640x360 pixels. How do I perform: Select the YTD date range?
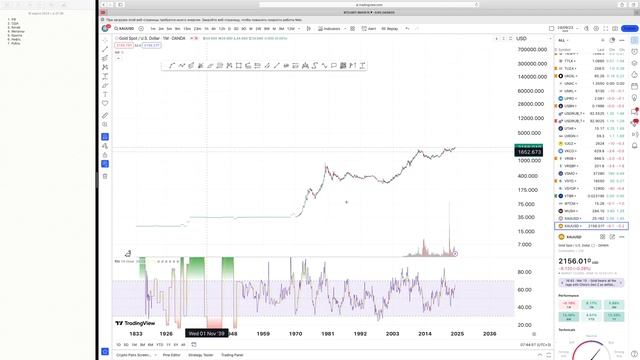click(x=160, y=345)
